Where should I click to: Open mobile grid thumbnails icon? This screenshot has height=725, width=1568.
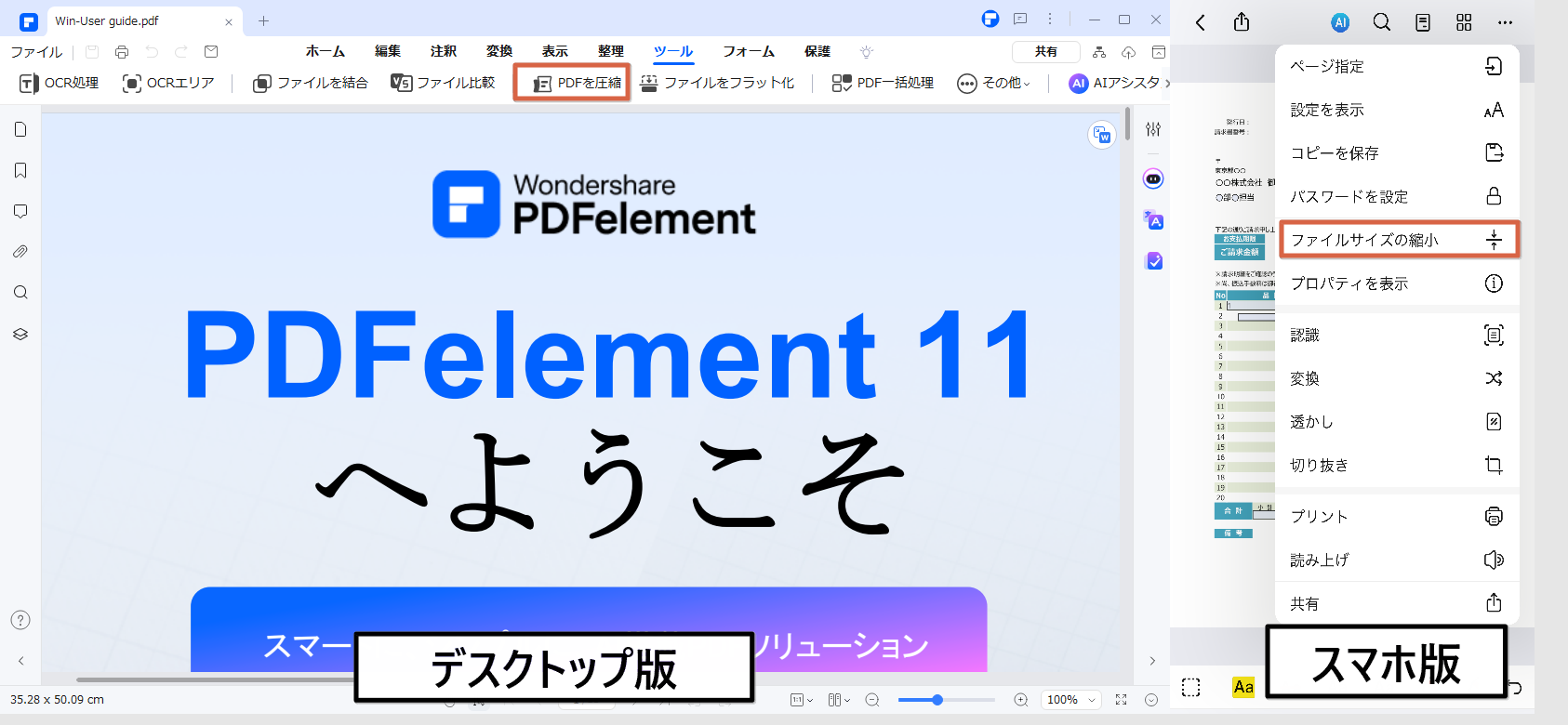point(1464,22)
